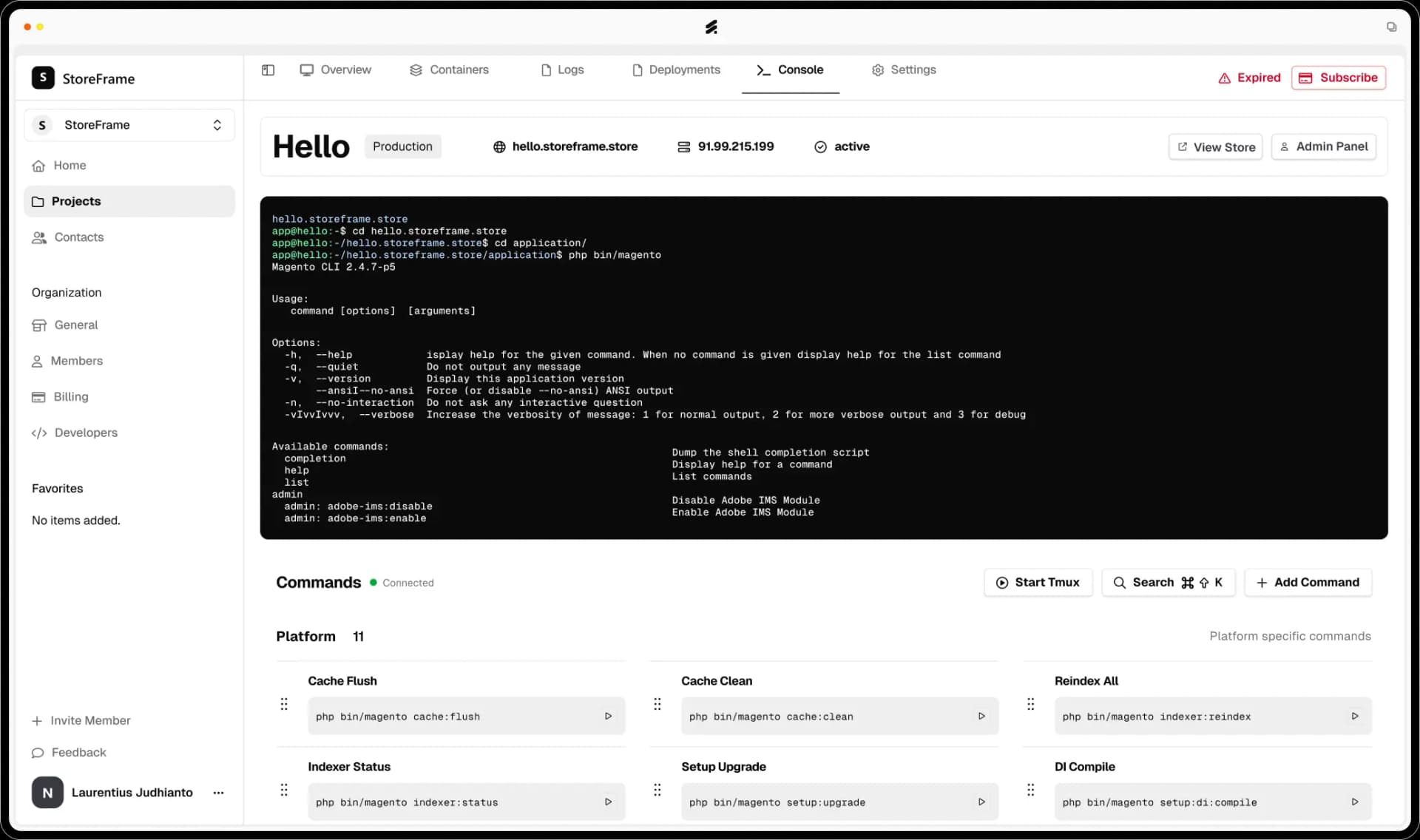
Task: Click the Expired warning triangle icon
Action: click(1224, 78)
